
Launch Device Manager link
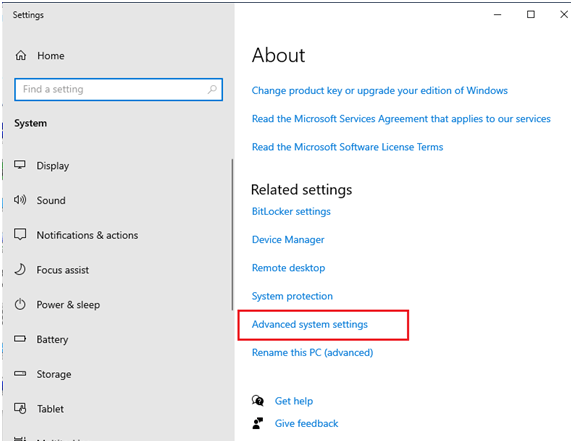pyautogui.click(x=288, y=239)
